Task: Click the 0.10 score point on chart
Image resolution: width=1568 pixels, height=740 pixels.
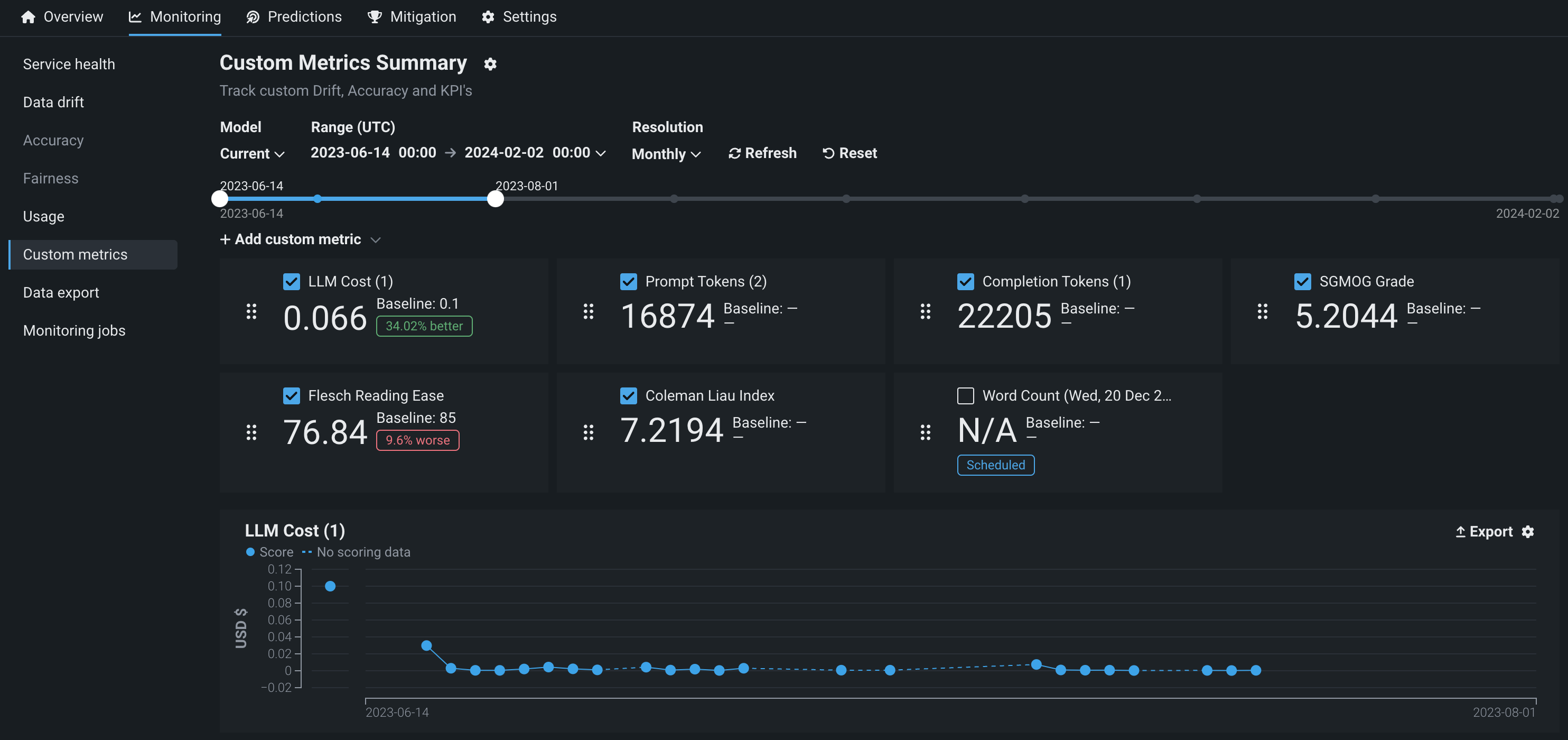Action: (330, 586)
